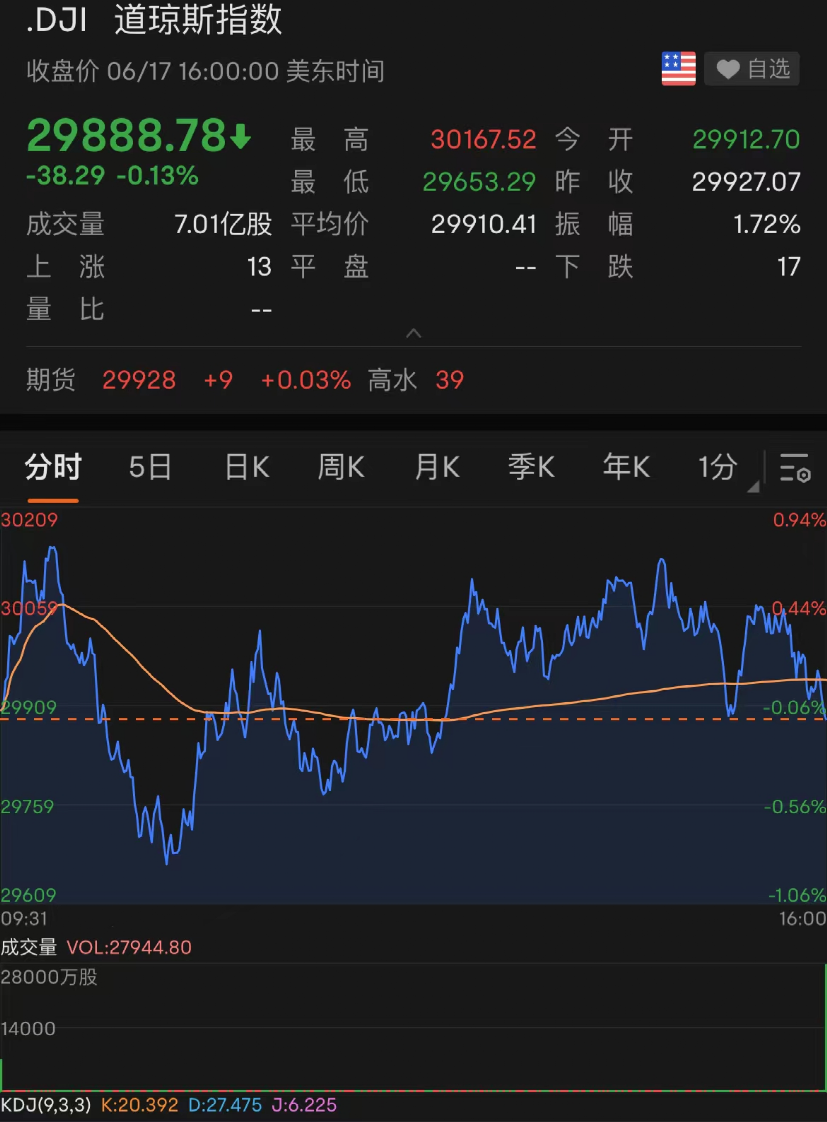Tap the 上涨 count 13
827x1122 pixels.
coord(259,268)
